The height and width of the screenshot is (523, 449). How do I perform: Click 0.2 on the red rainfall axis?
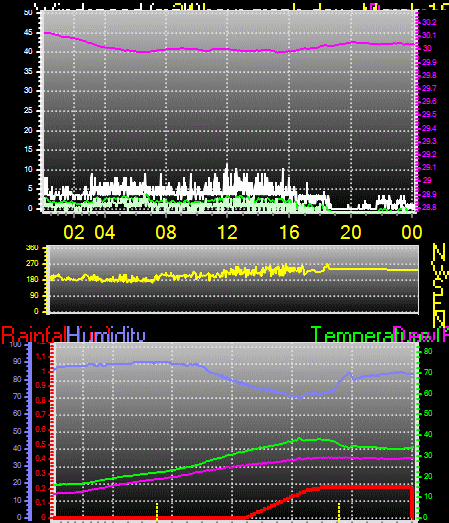40,488
